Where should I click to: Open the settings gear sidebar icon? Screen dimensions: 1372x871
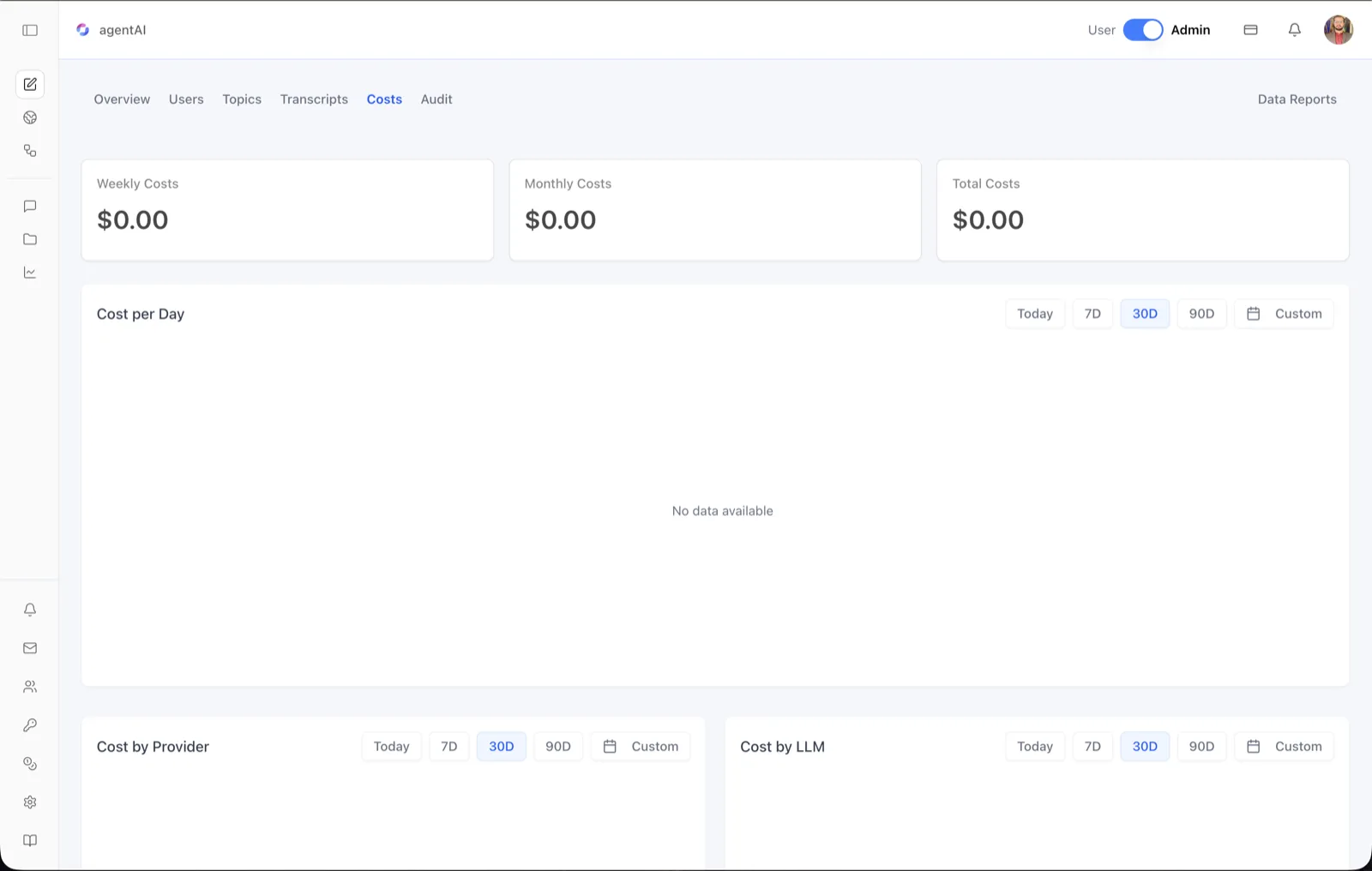click(x=30, y=802)
